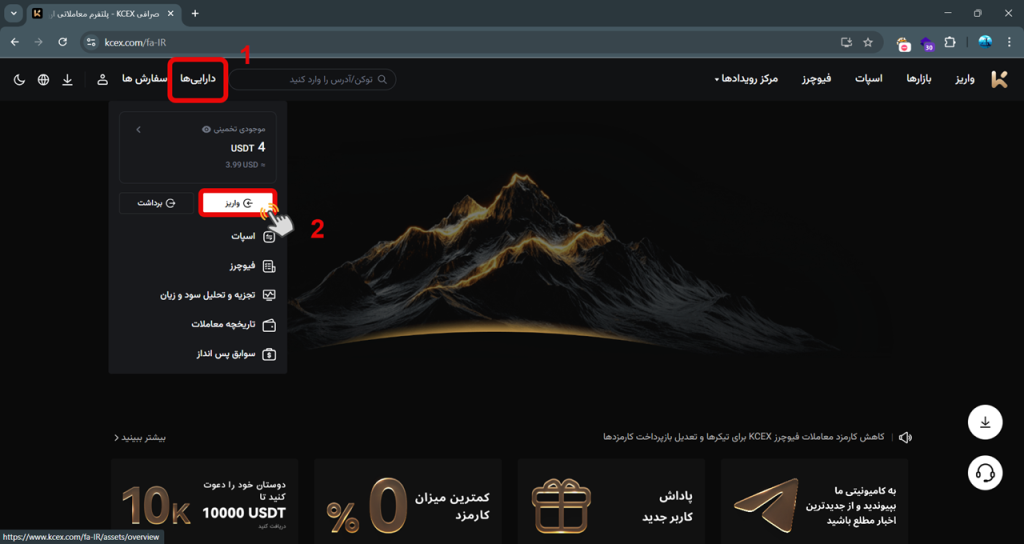Click install app icon in address bar
The width and height of the screenshot is (1024, 544).
pos(846,42)
